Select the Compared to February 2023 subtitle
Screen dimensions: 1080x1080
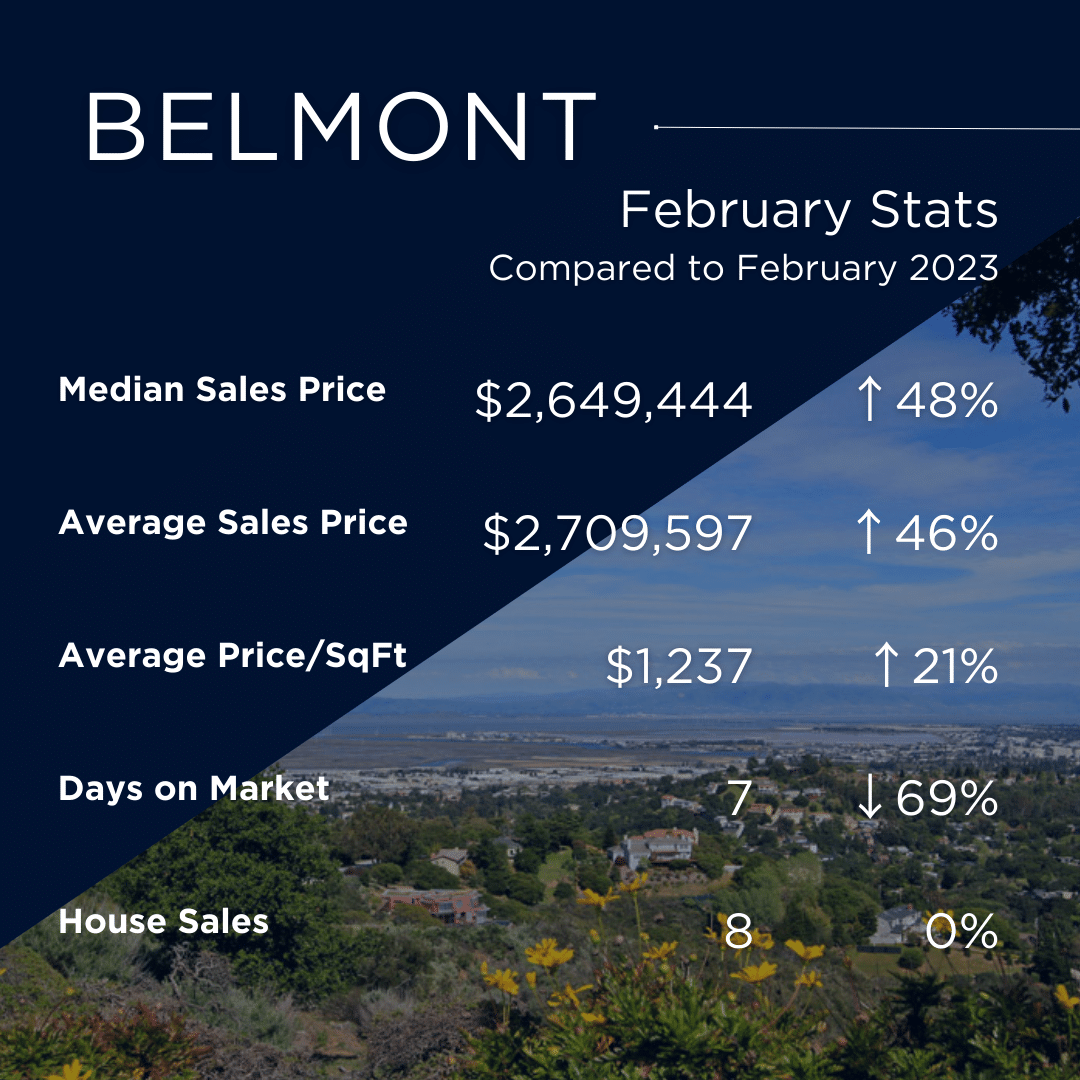pyautogui.click(x=744, y=268)
